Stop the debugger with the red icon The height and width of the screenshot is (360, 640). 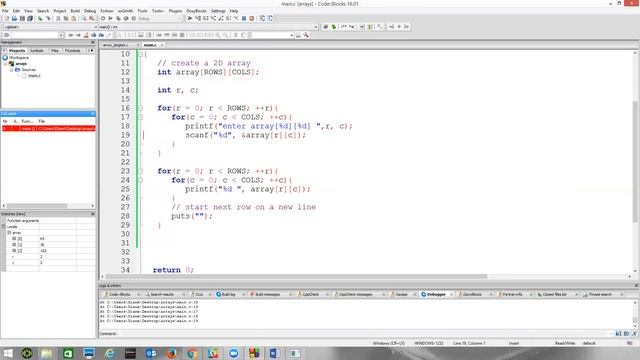(252, 18)
